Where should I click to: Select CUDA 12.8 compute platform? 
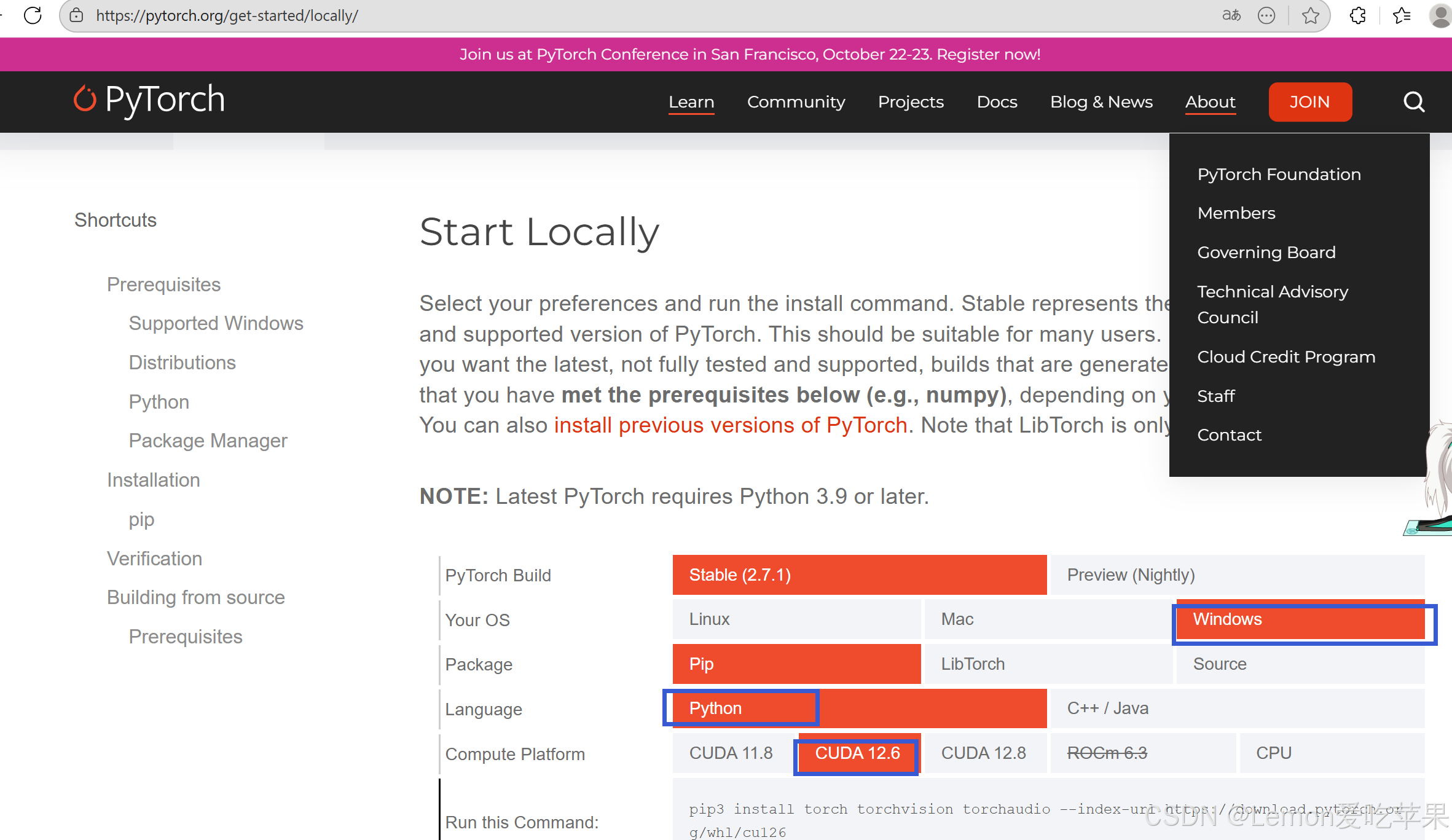986,753
